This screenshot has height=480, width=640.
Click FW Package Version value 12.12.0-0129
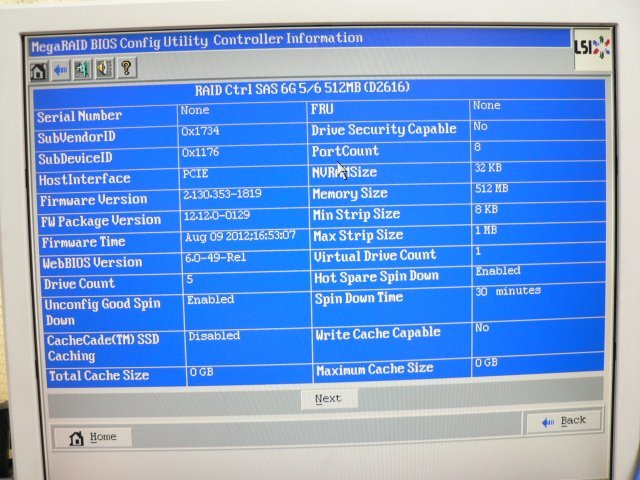tap(217, 215)
